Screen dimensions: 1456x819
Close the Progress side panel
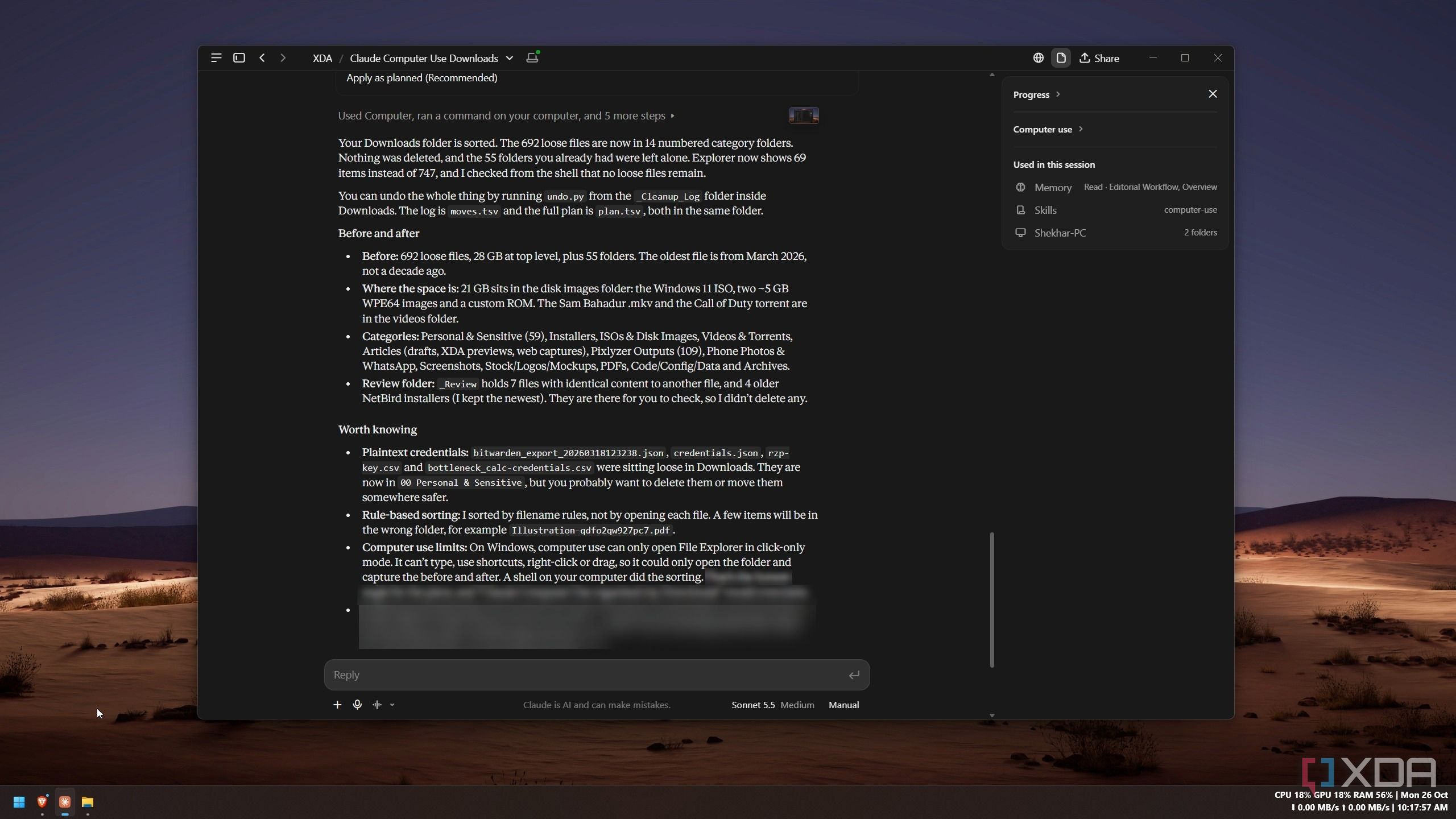1213,94
